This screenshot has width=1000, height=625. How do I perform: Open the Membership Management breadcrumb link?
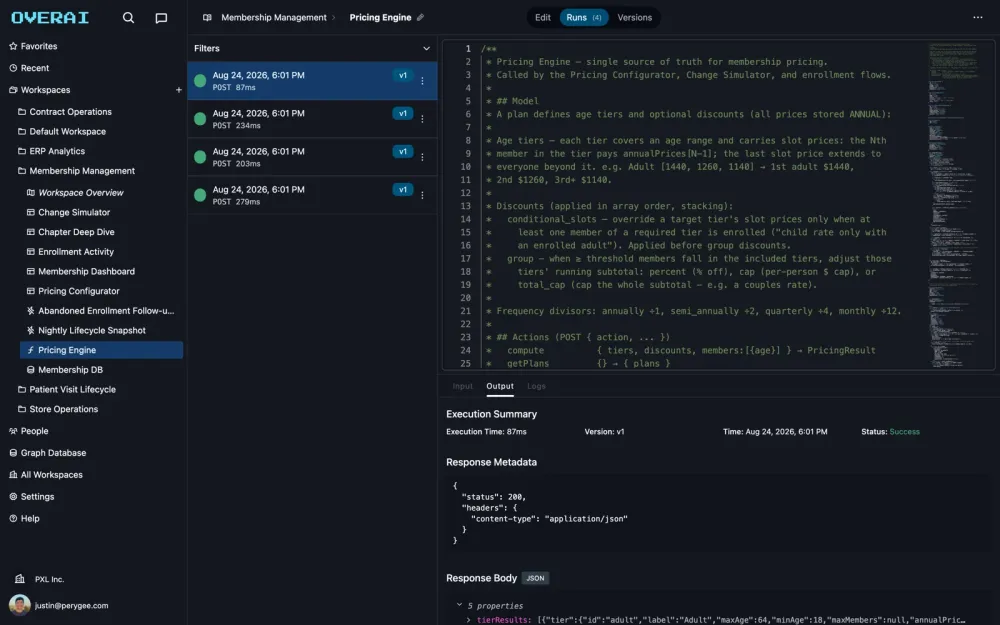click(x=274, y=17)
